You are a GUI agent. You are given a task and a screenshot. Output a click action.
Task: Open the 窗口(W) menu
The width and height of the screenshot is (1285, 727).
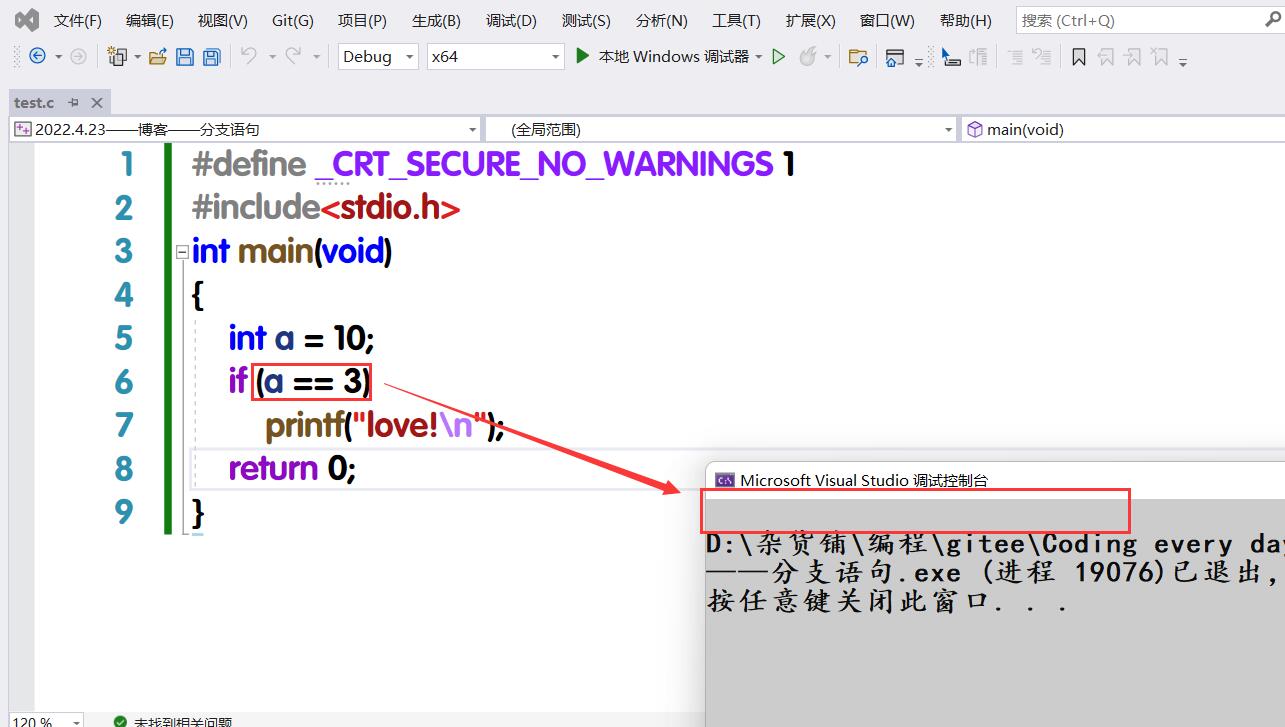pos(887,20)
